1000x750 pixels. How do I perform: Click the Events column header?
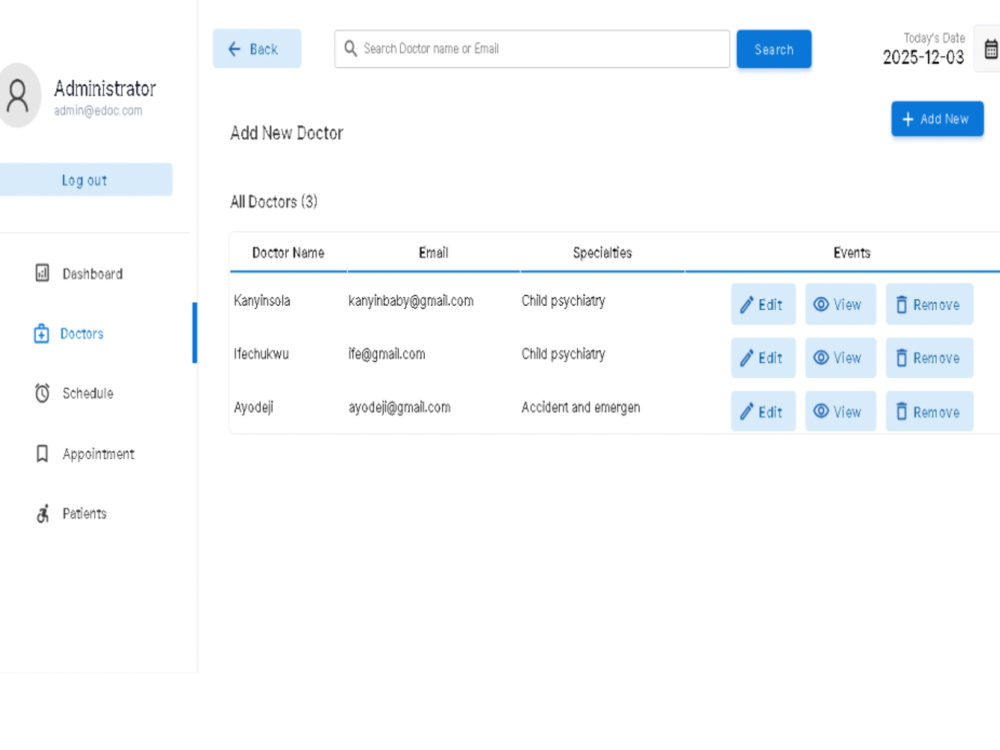(851, 253)
